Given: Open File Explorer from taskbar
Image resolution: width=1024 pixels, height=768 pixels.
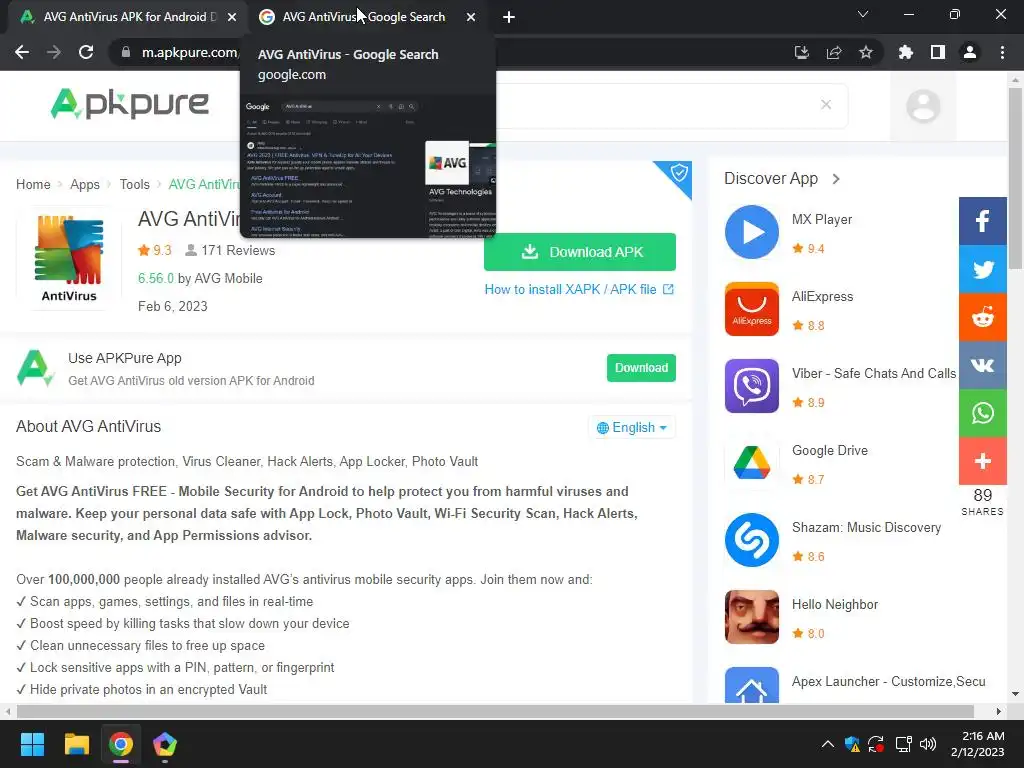Looking at the screenshot, I should pyautogui.click(x=76, y=744).
